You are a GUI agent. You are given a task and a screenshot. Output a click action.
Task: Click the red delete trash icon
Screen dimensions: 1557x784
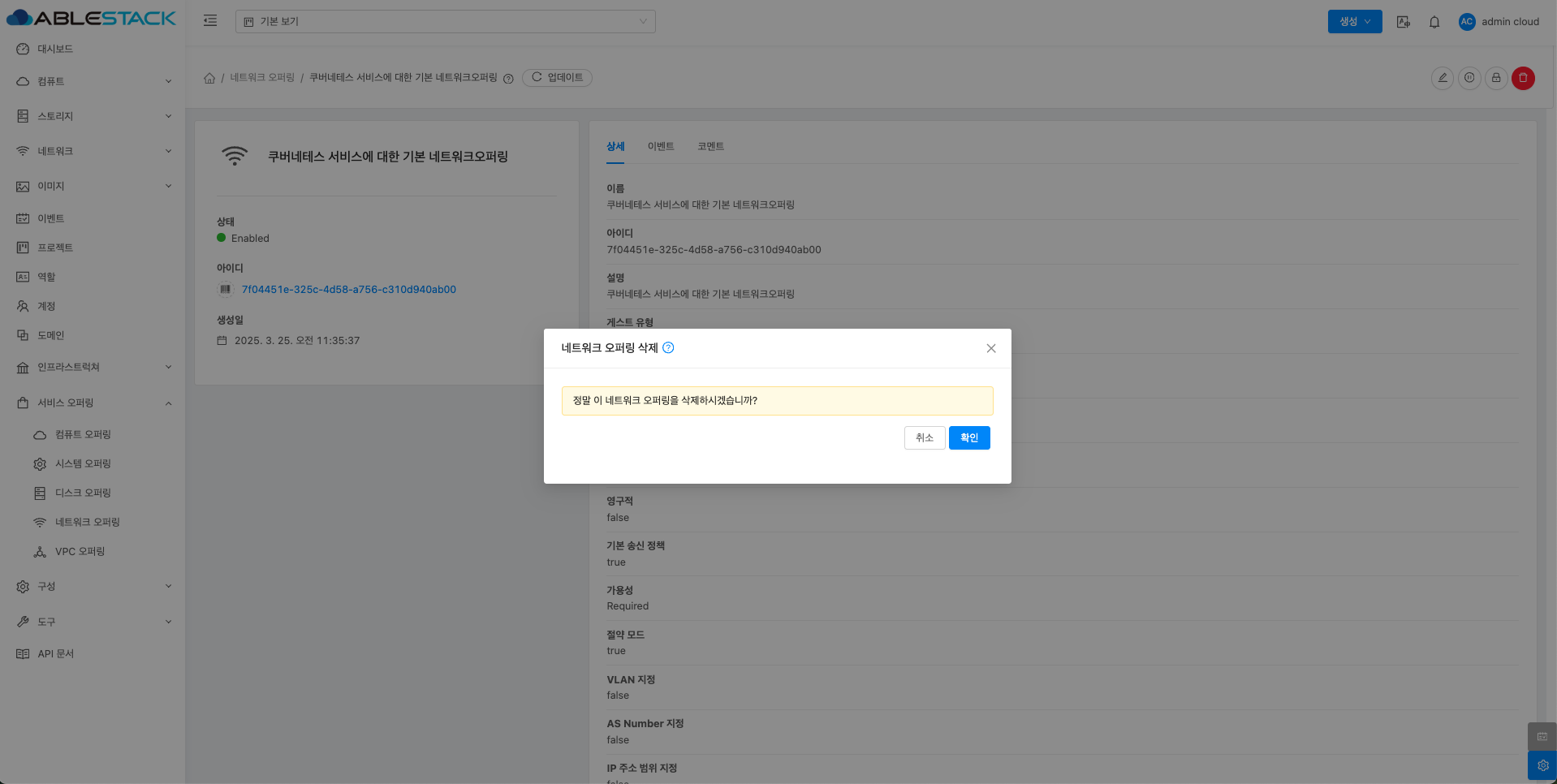(1523, 78)
